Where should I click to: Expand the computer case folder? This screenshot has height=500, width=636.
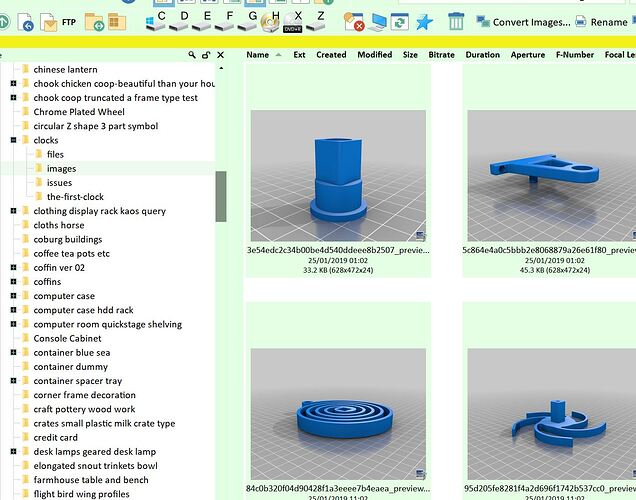coord(13,296)
